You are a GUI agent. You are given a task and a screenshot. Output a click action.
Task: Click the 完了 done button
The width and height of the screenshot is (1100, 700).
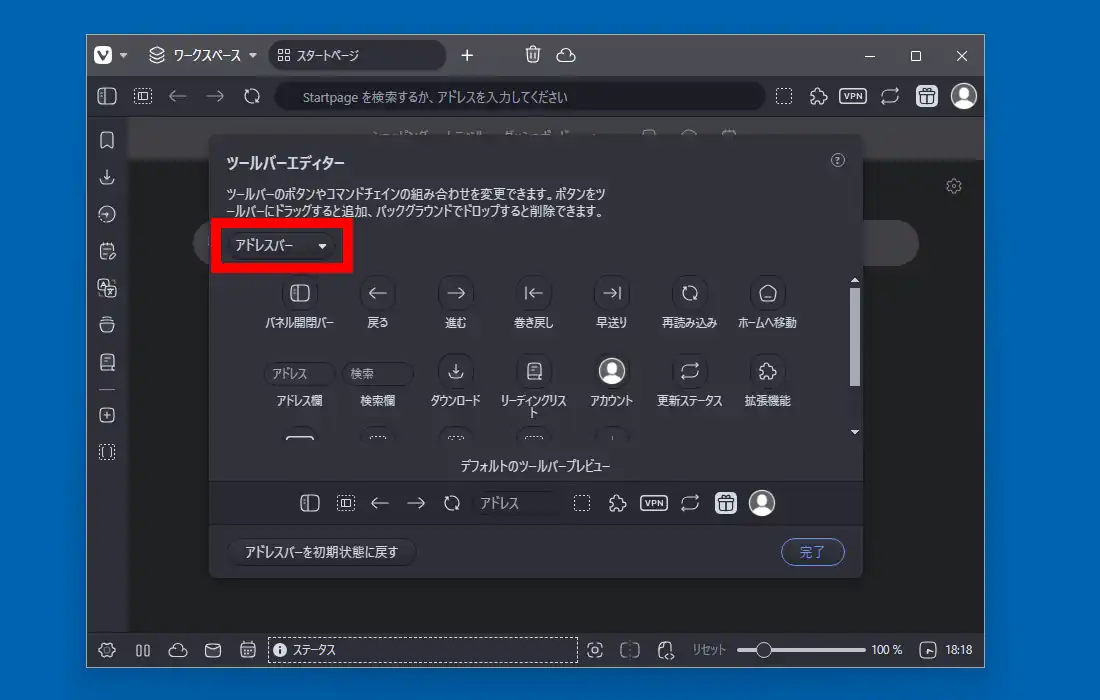coord(812,552)
